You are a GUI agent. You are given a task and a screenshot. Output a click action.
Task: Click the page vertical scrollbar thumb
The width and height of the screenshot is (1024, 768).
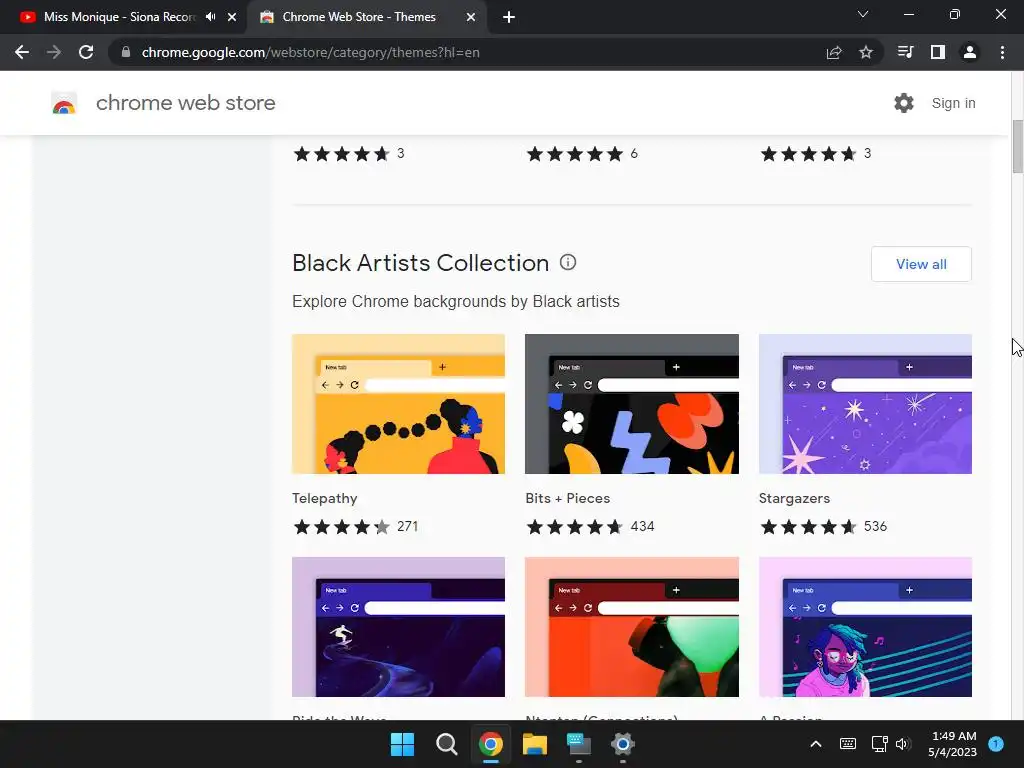click(1017, 147)
